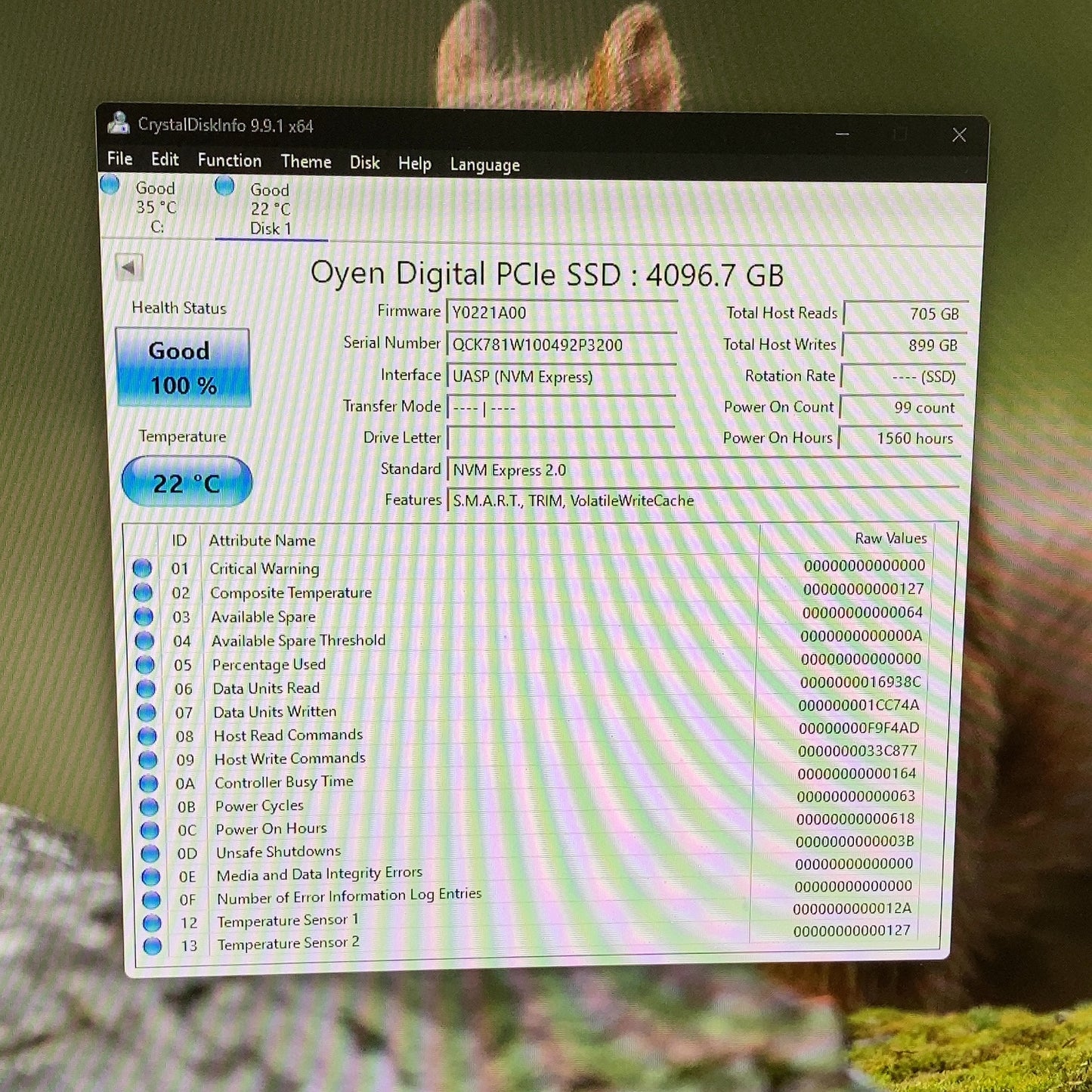Click the empty Drive Letter field
This screenshot has width=1092, height=1092.
[x=561, y=438]
